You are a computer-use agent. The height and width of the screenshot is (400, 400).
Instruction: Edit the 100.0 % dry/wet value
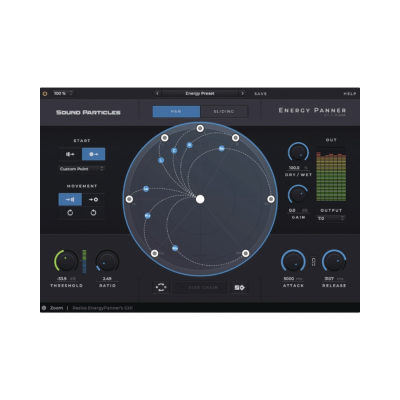click(298, 168)
